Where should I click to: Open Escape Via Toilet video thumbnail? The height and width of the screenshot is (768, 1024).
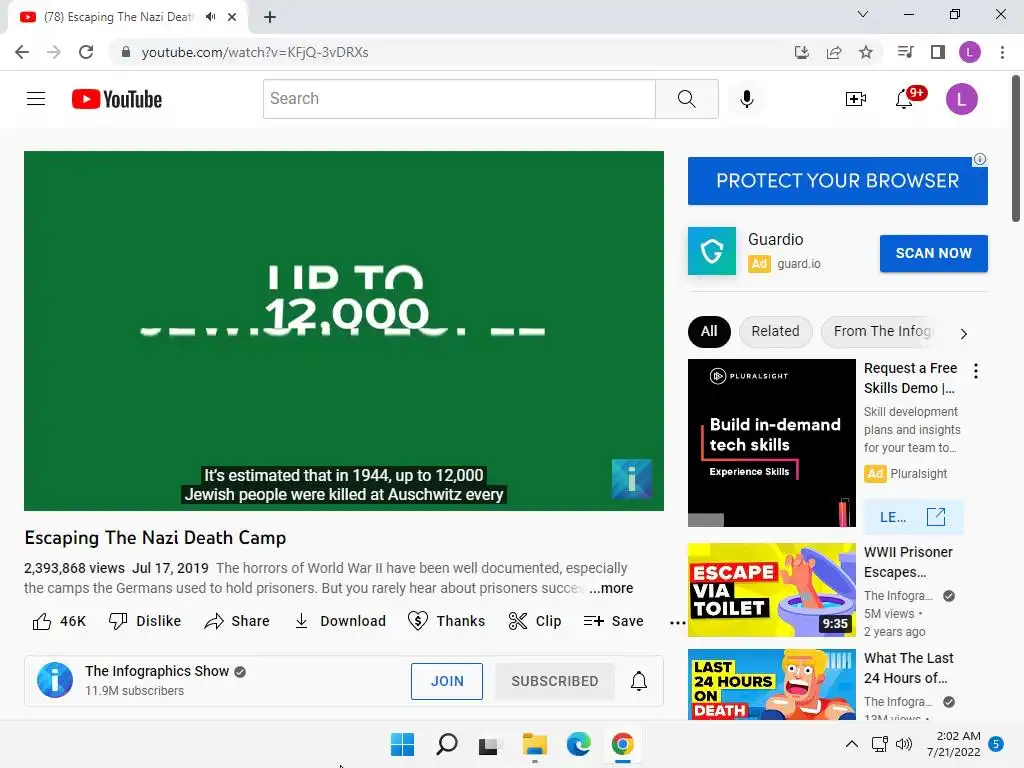click(771, 590)
